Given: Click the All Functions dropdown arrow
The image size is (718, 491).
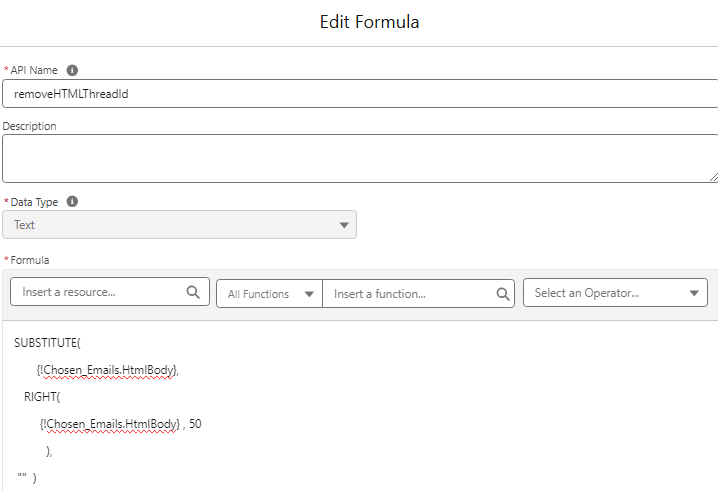Looking at the screenshot, I should pos(309,294).
